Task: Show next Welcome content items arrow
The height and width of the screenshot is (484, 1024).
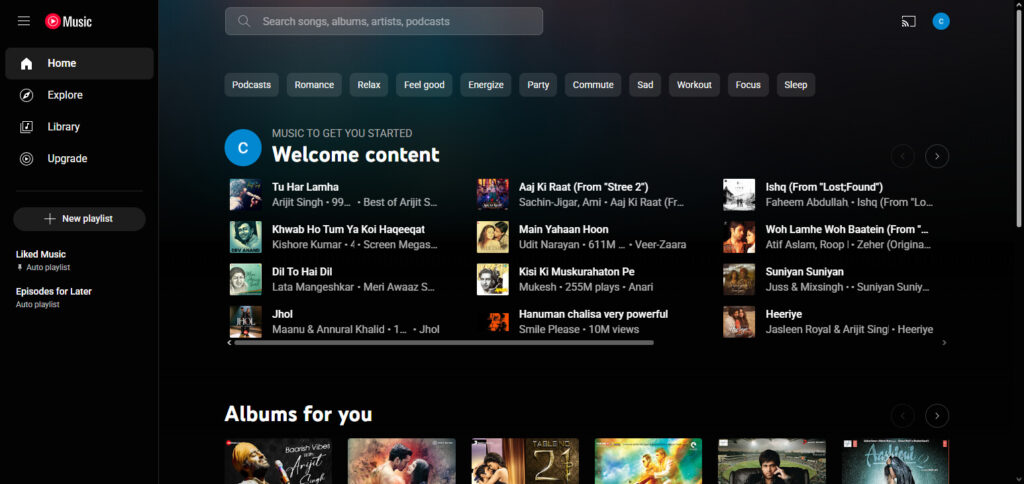Action: tap(937, 156)
